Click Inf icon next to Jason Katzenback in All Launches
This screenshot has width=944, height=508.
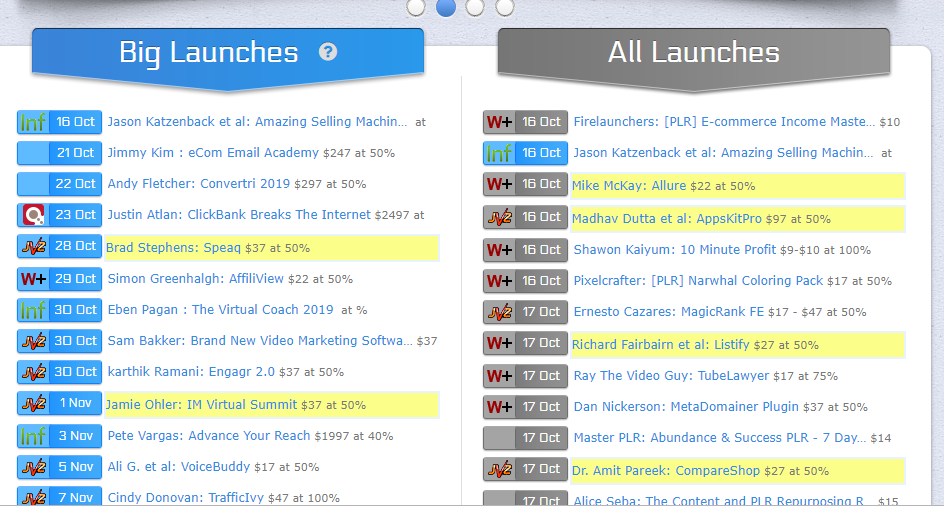pos(499,153)
